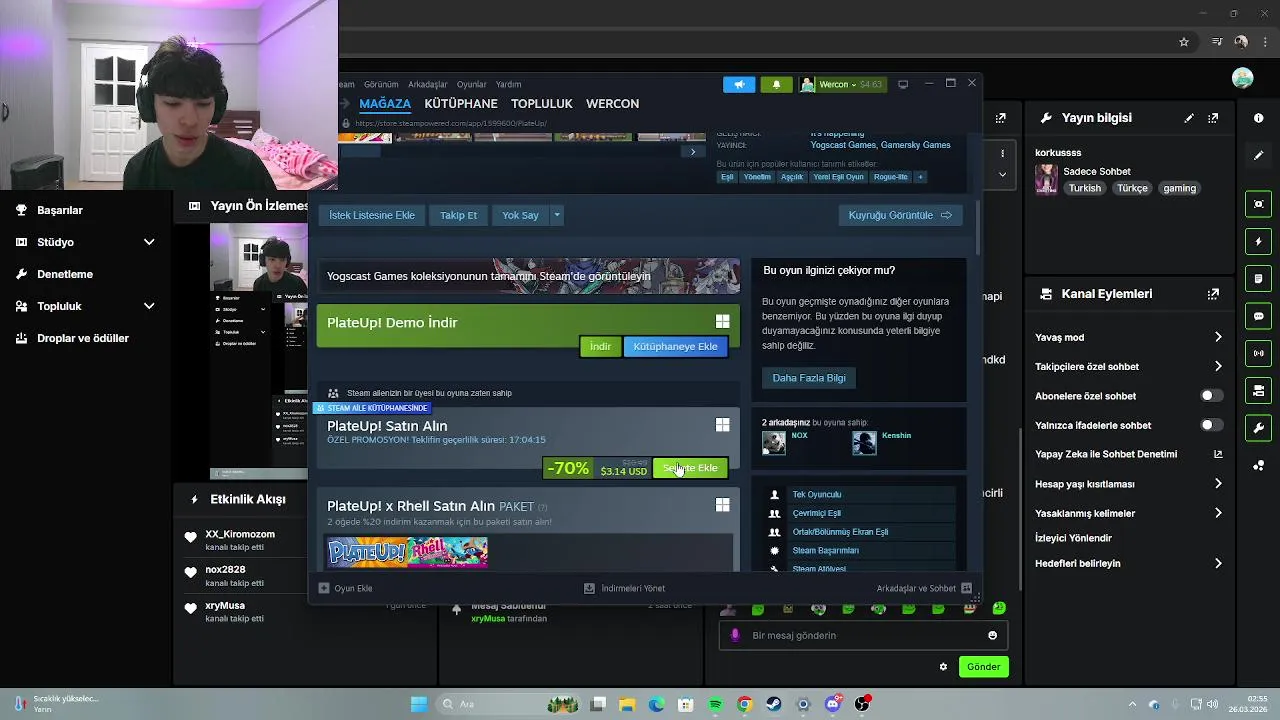The image size is (1280, 720).
Task: Click the plus tag button after Rogue-lite
Action: [920, 177]
